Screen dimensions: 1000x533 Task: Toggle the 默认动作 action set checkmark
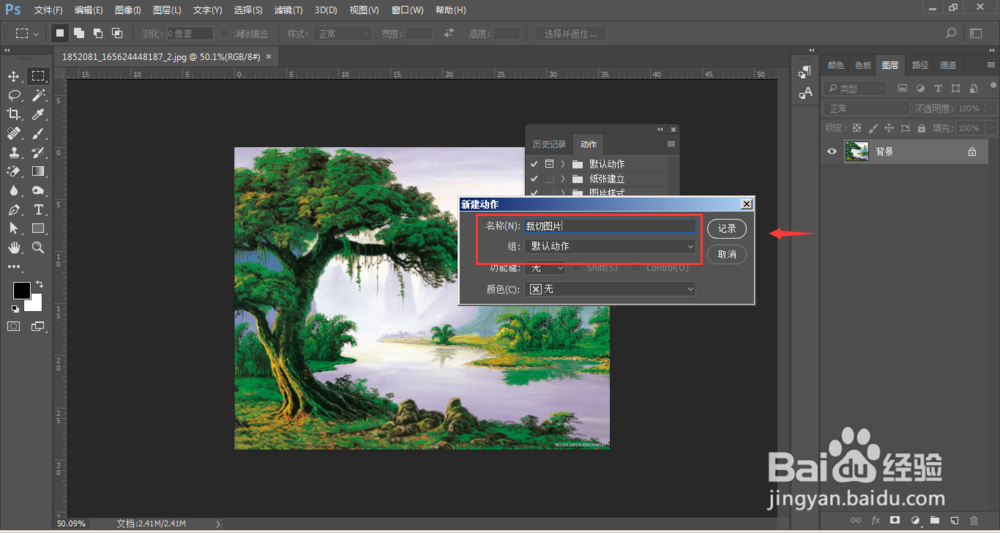click(534, 164)
